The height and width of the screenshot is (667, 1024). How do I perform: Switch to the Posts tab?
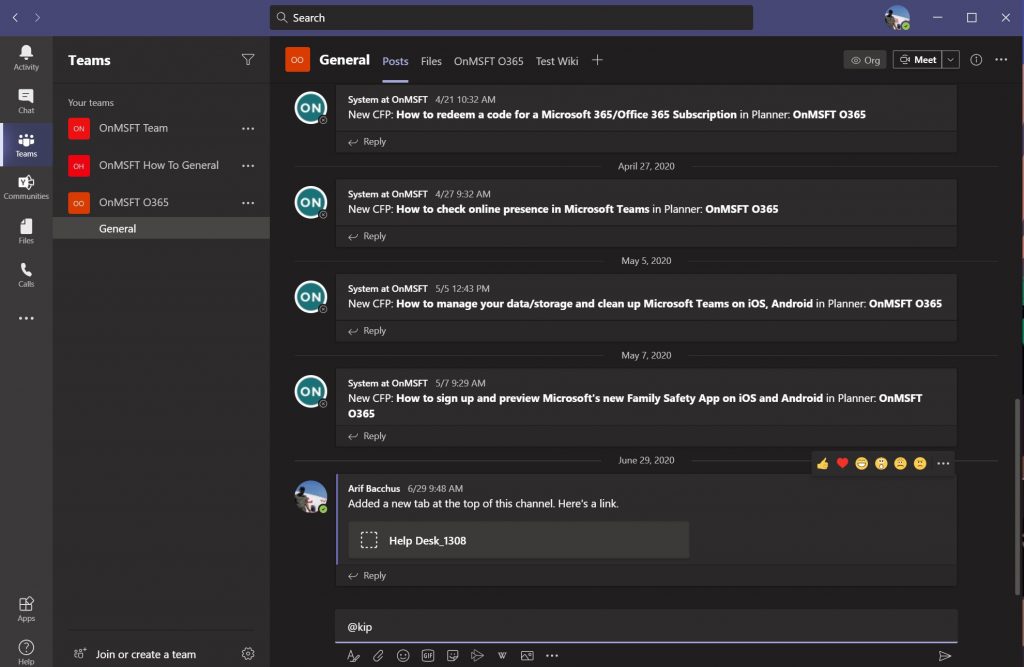pos(395,61)
